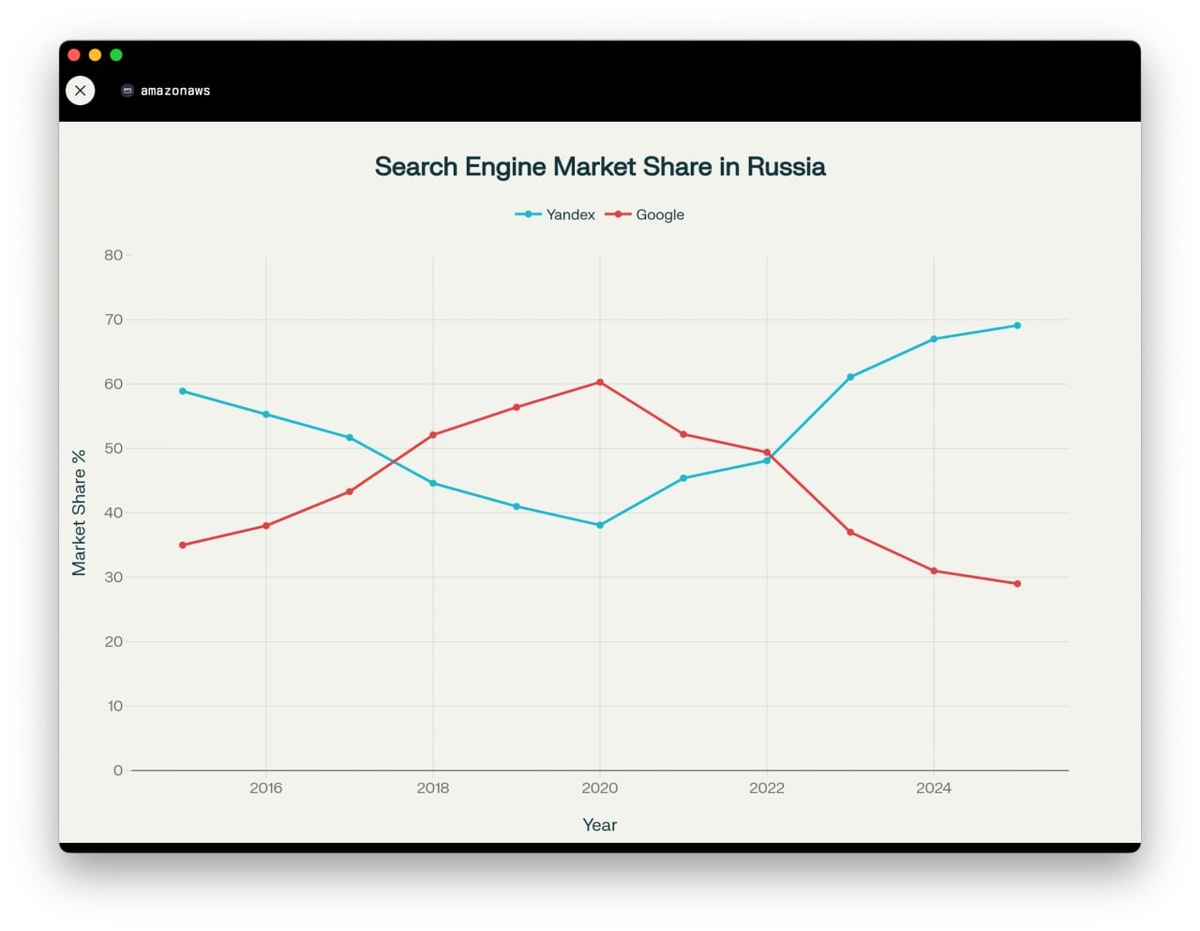Click the Market Share % axis title
The width and height of the screenshot is (1200, 931).
click(79, 512)
